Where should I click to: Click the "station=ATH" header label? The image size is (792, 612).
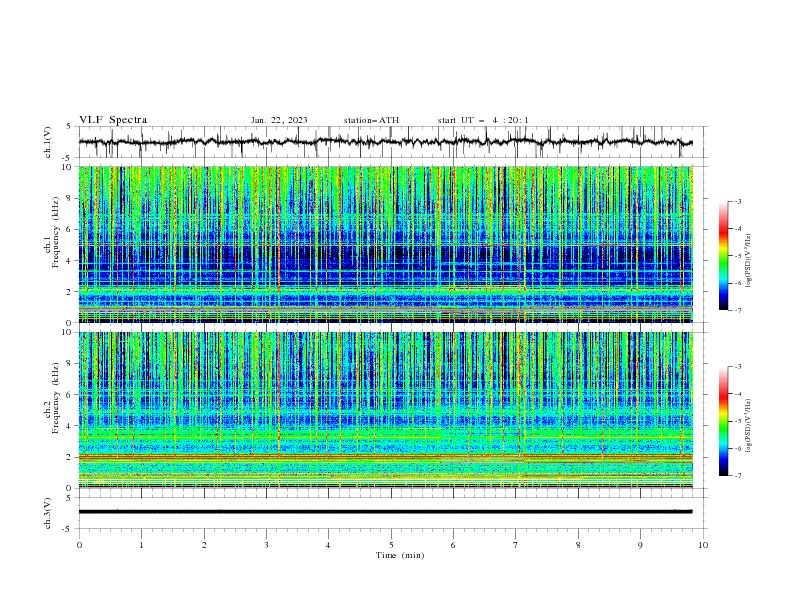371,120
